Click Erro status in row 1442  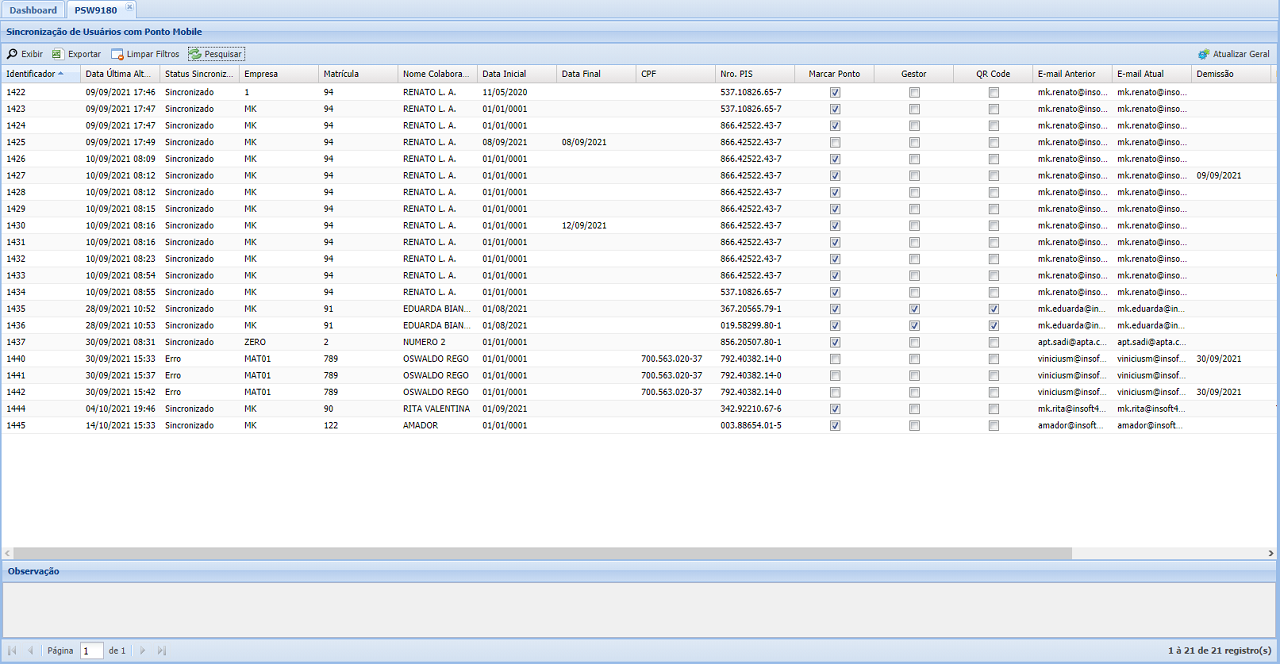pyautogui.click(x=173, y=392)
